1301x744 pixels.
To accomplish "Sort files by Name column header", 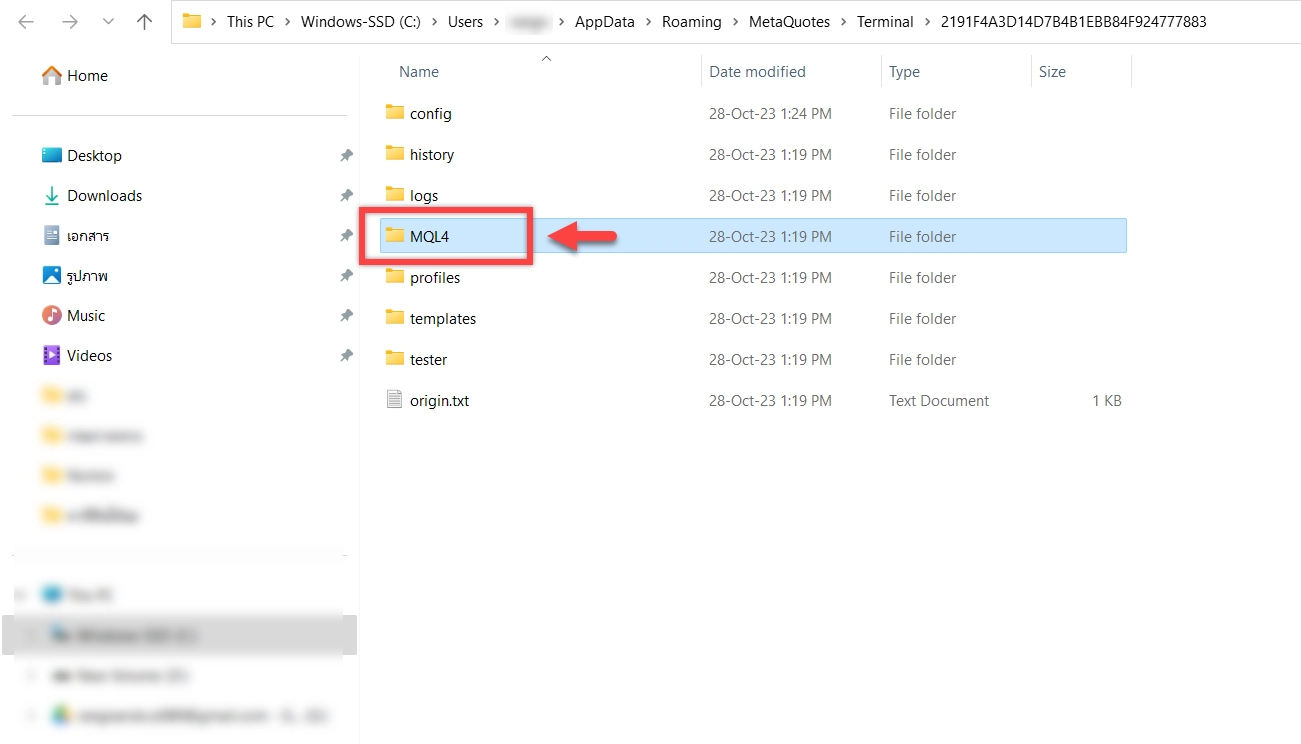I will coord(419,72).
